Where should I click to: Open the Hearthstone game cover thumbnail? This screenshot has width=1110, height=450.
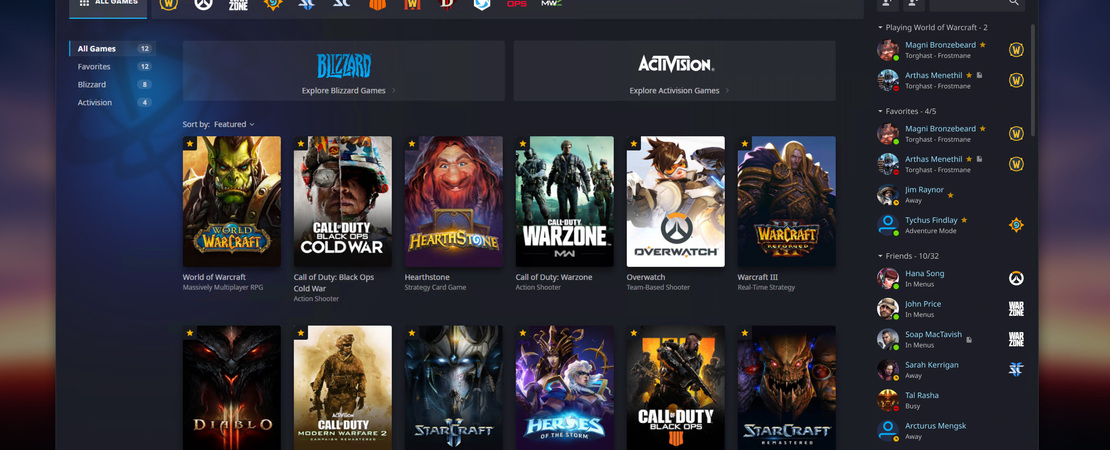(454, 202)
